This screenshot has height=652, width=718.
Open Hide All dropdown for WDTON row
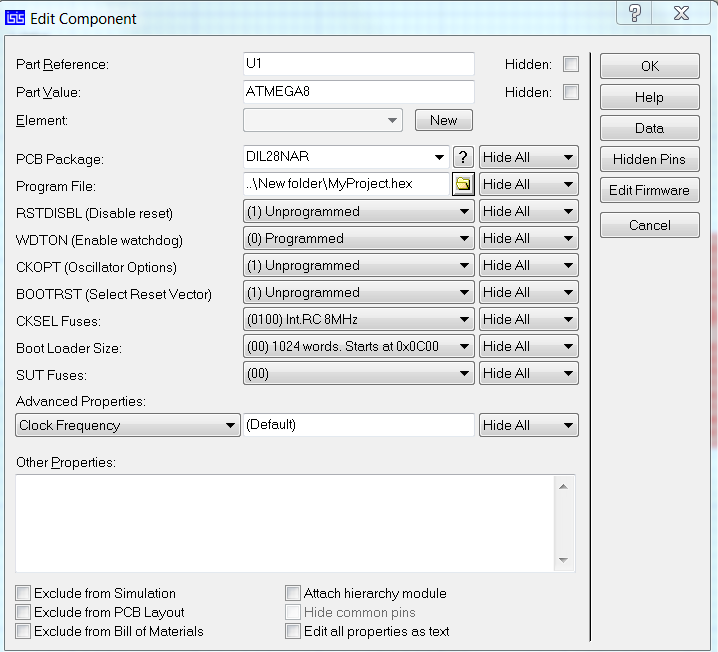click(x=528, y=239)
